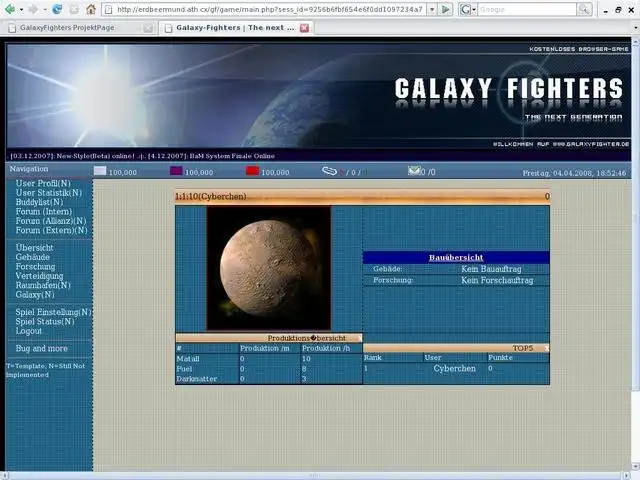Open the tab list dropdown arrow
The height and width of the screenshot is (480, 640).
coord(636,28)
